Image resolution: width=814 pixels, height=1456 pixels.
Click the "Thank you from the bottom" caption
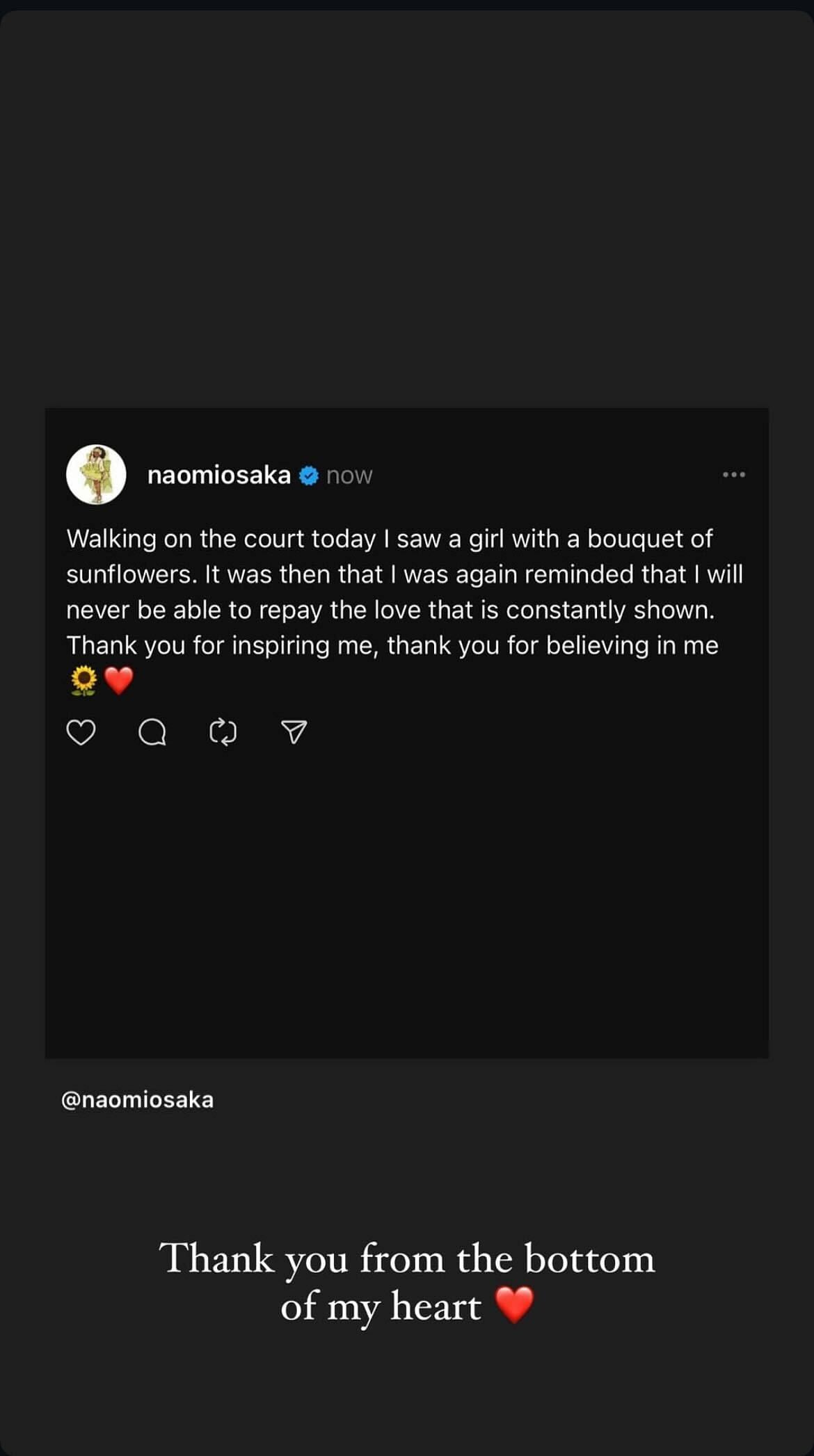407,1259
